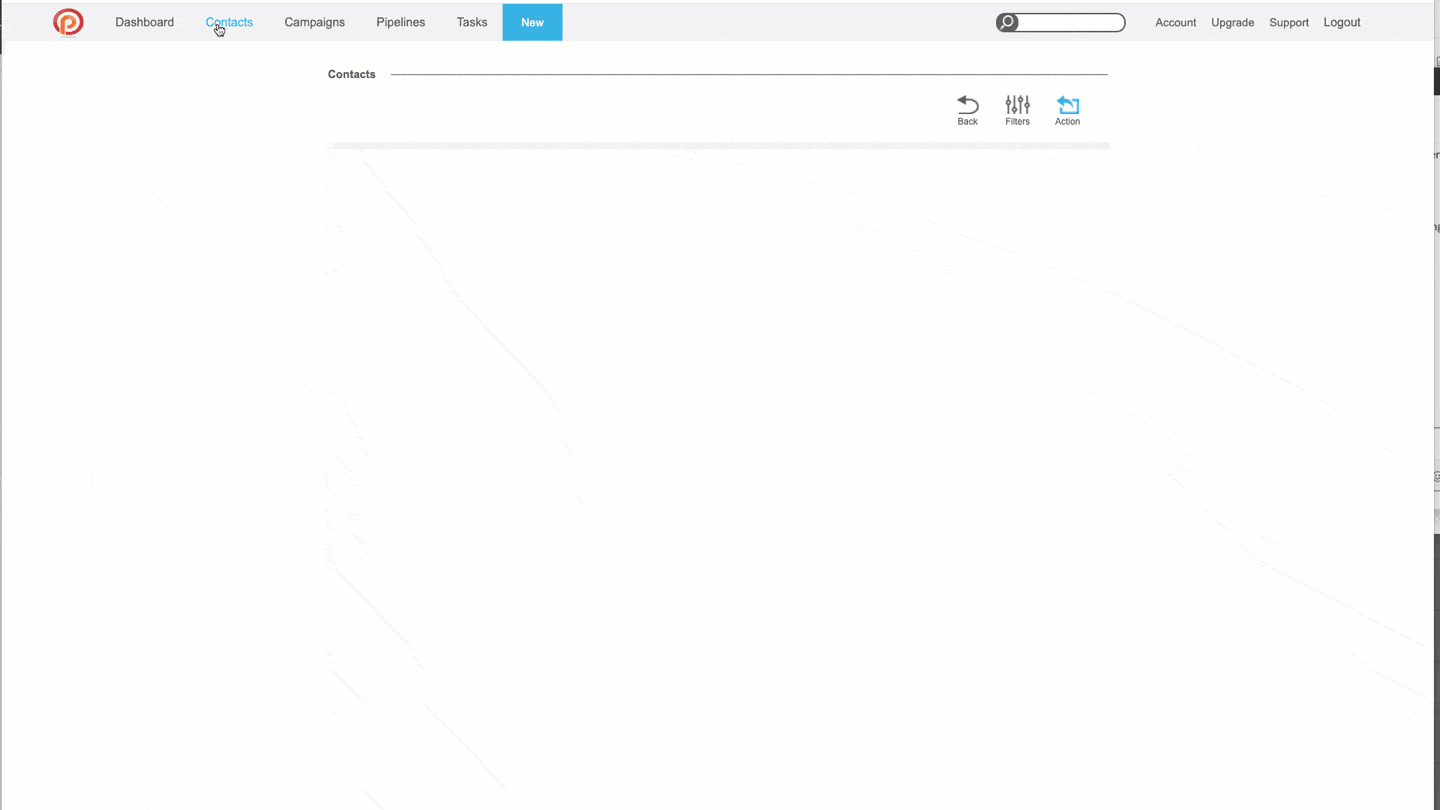Switch to the Tasks page
This screenshot has height=810, width=1440.
coord(472,22)
